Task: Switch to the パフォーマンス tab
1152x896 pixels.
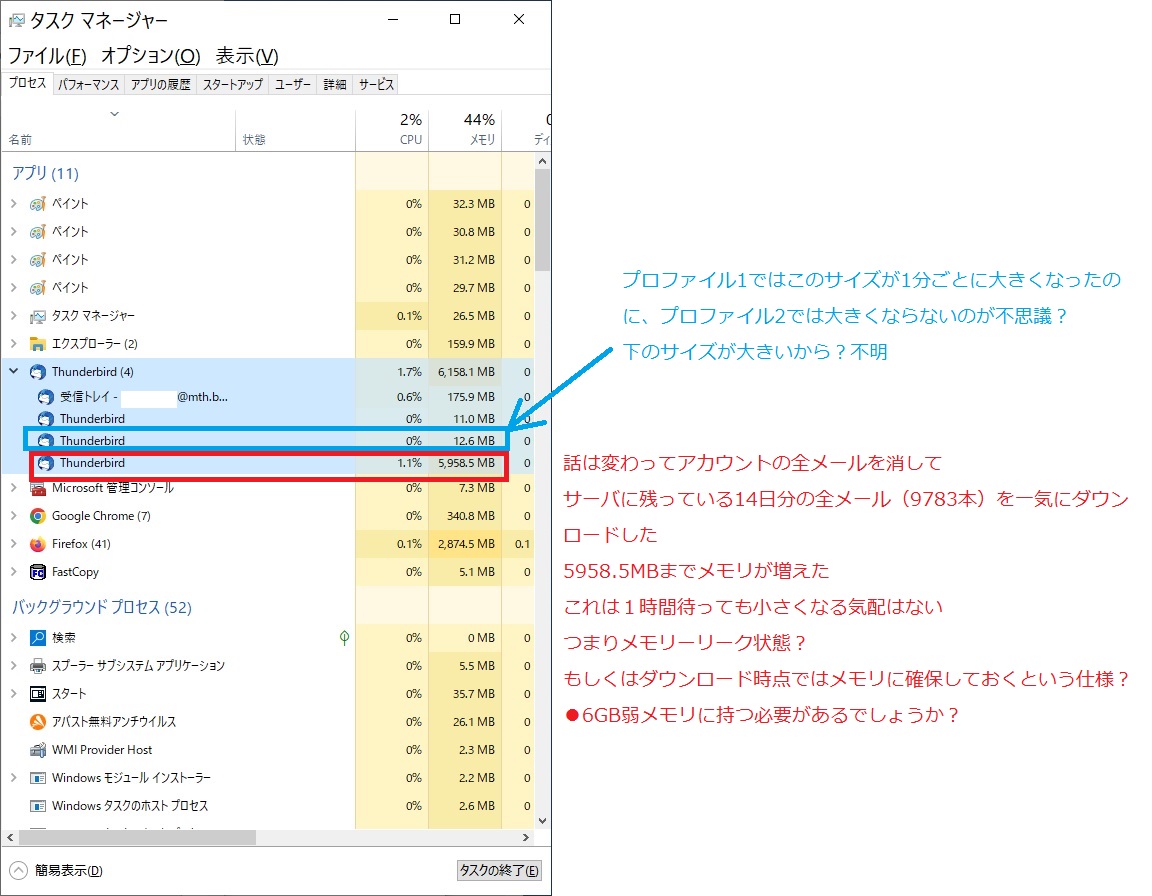Action: [x=88, y=85]
